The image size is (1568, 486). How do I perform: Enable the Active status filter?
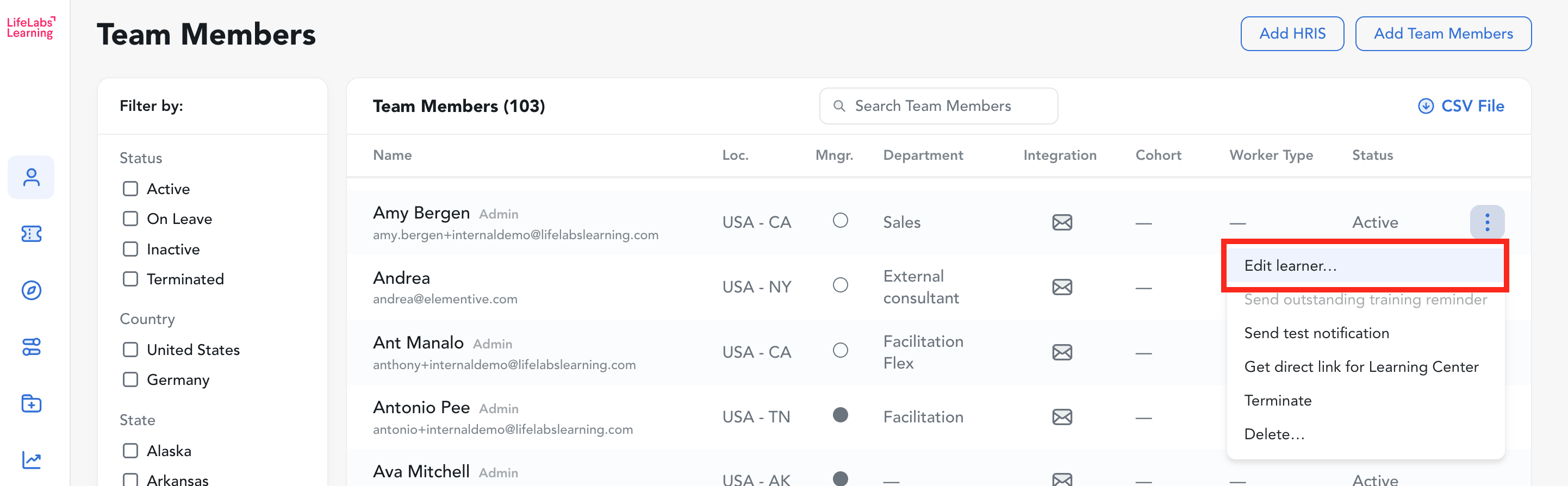[x=130, y=189]
